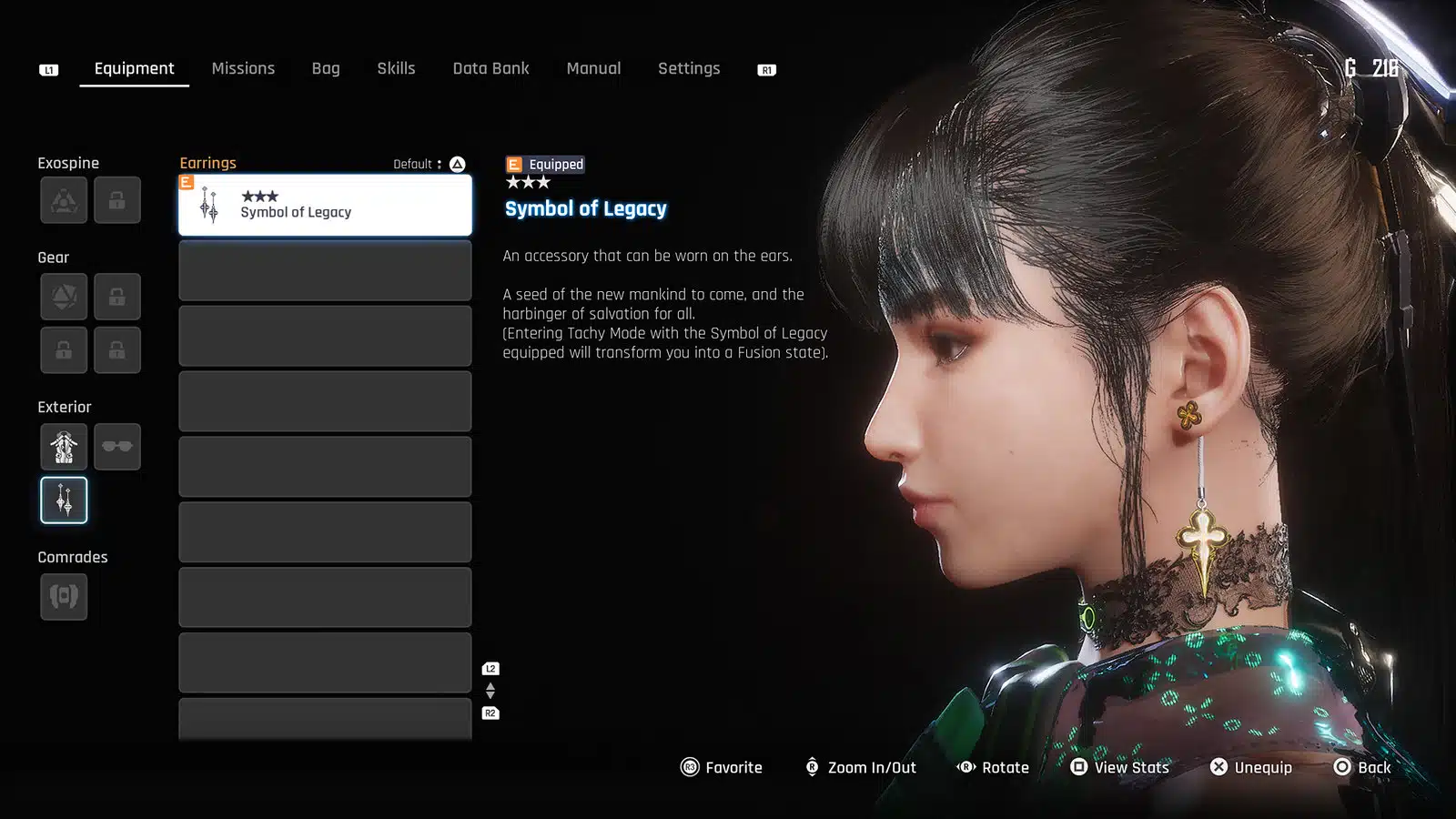Image resolution: width=1456 pixels, height=819 pixels.
Task: Click the Default triangle button icon
Action: (x=458, y=164)
